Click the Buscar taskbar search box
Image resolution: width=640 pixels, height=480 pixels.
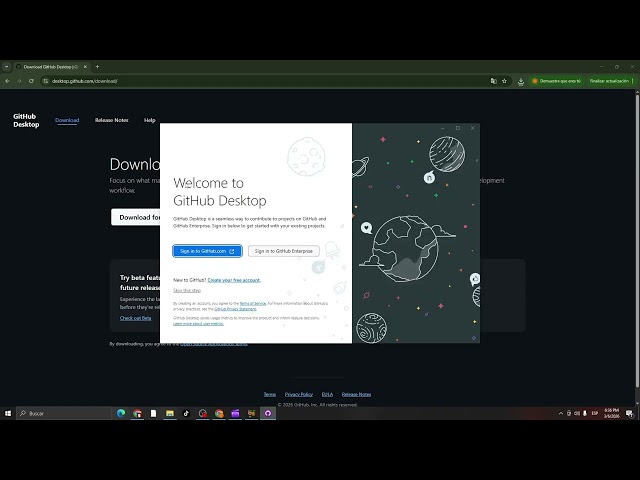pyautogui.click(x=64, y=413)
